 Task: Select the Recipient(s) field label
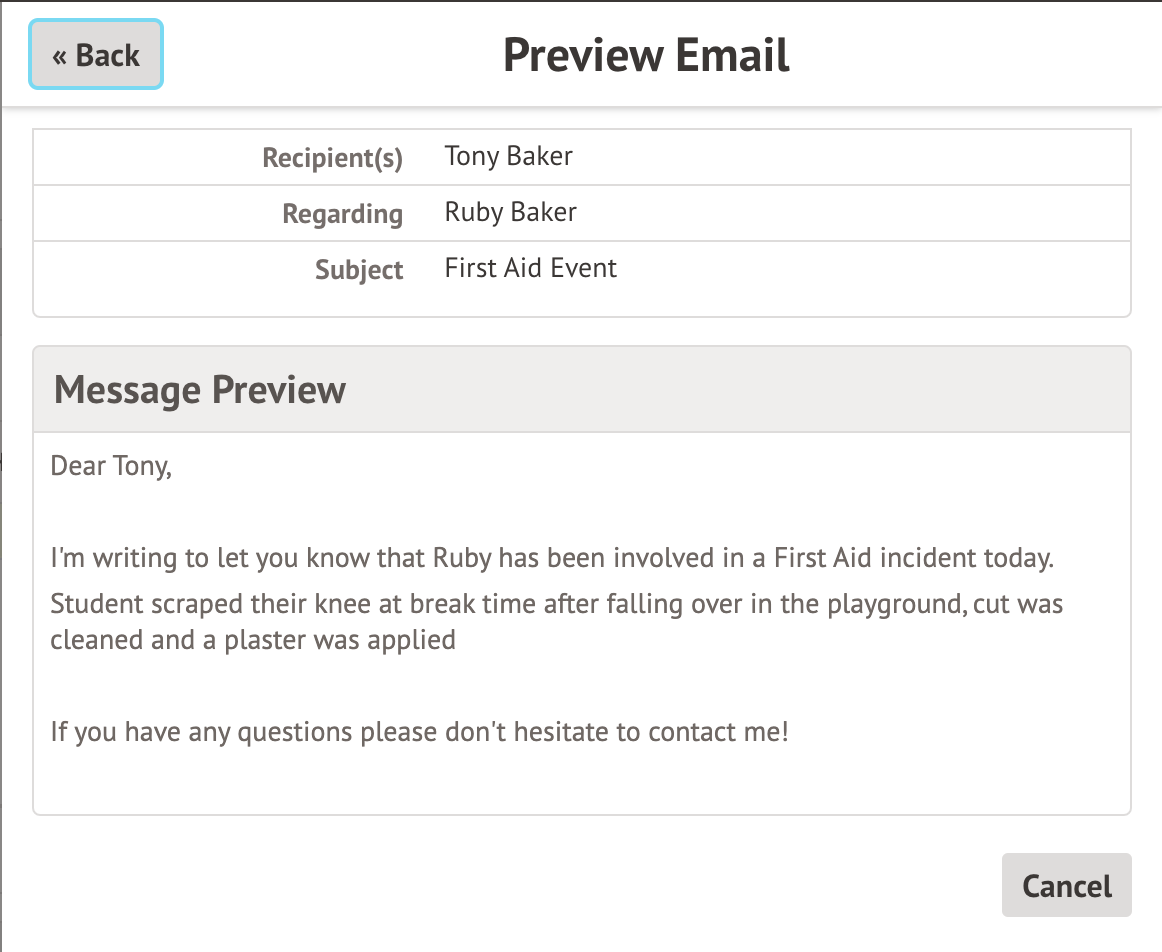click(x=332, y=158)
